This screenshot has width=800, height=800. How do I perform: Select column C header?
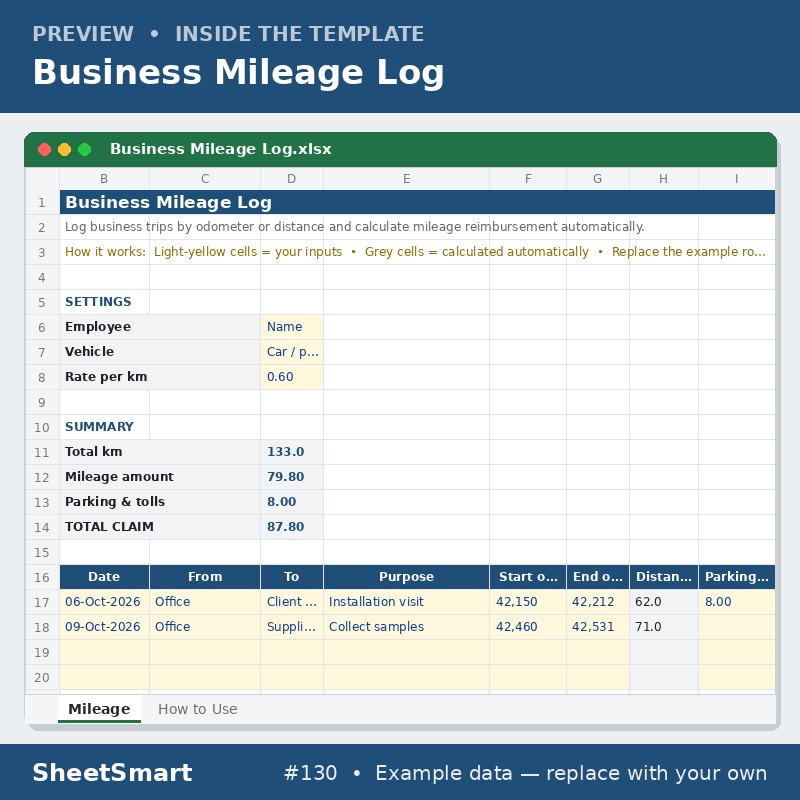(x=205, y=179)
